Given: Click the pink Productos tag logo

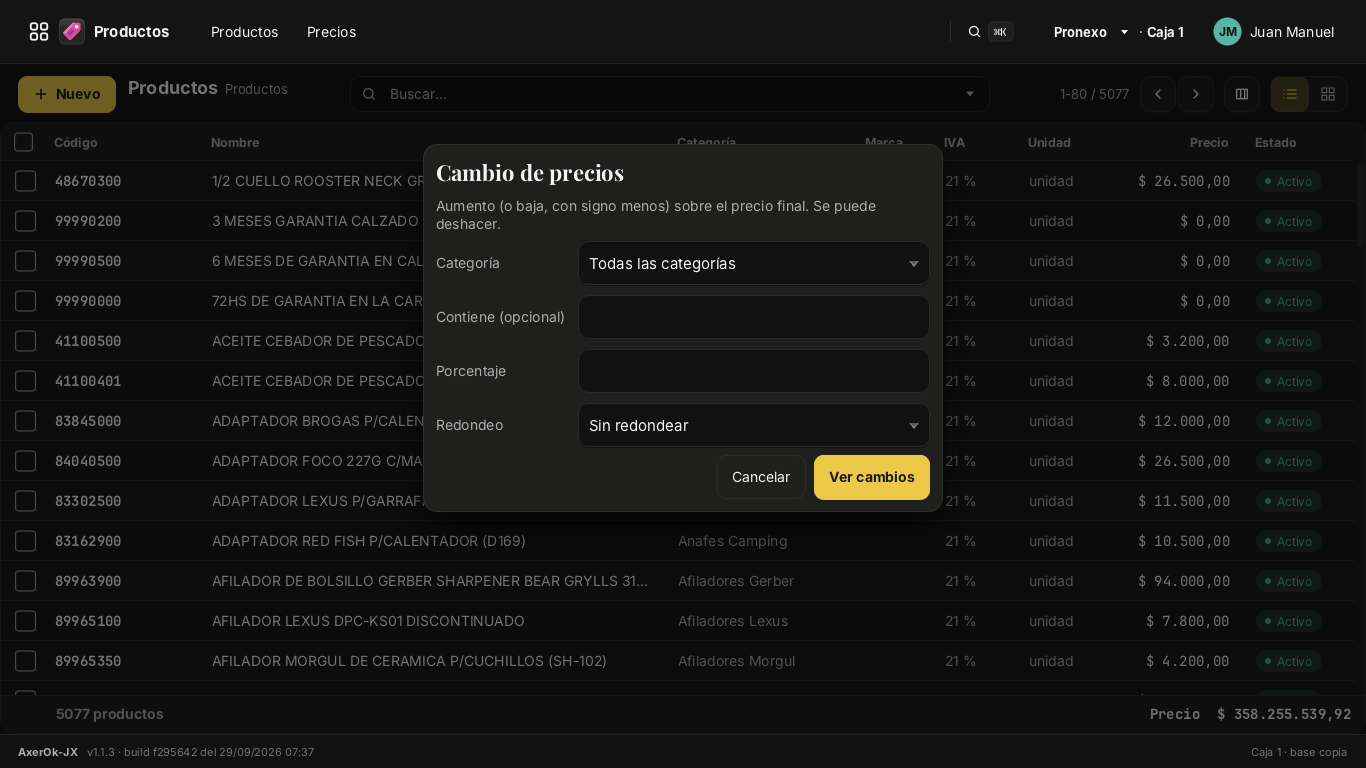Looking at the screenshot, I should coord(72,32).
